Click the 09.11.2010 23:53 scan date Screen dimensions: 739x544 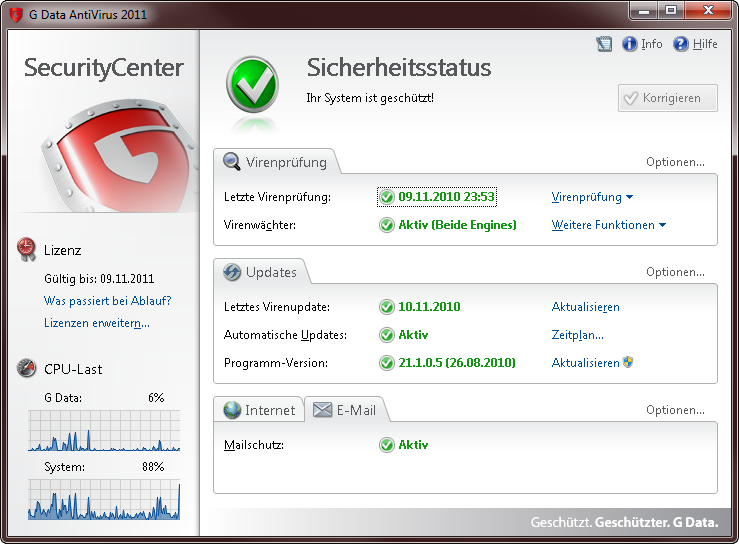click(x=446, y=197)
